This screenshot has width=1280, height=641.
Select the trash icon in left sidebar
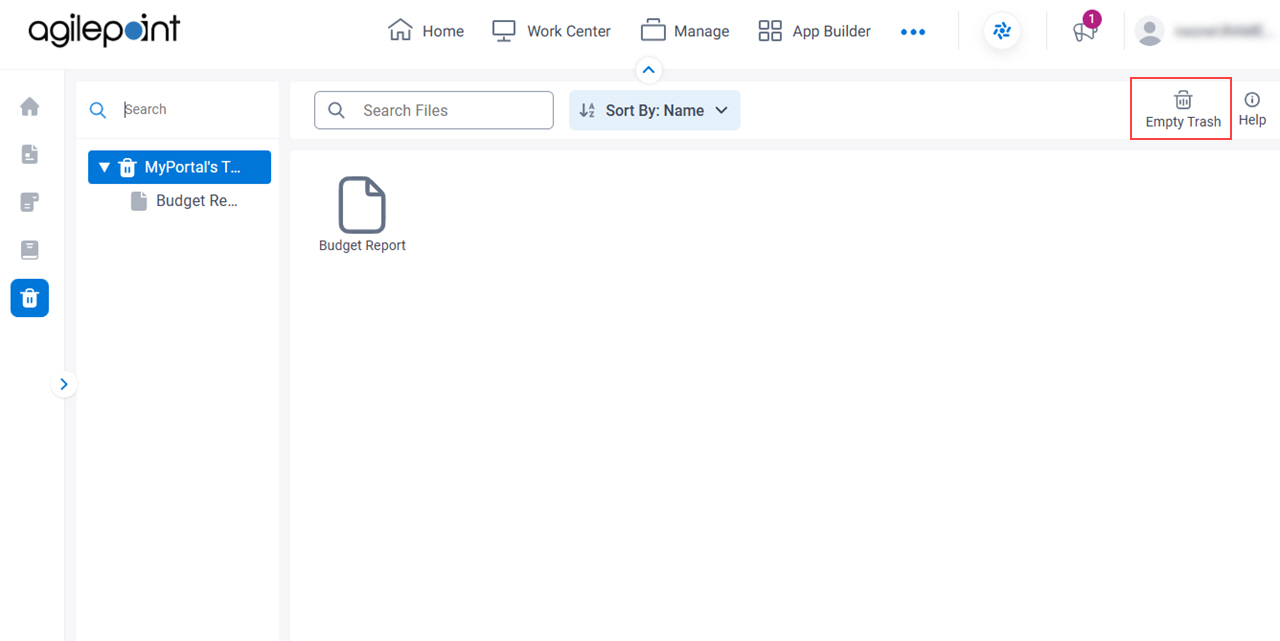[x=30, y=298]
